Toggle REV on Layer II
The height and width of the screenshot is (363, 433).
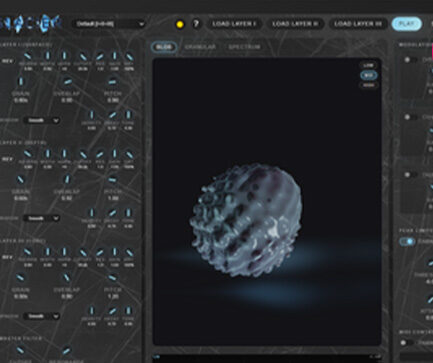[x=7, y=159]
